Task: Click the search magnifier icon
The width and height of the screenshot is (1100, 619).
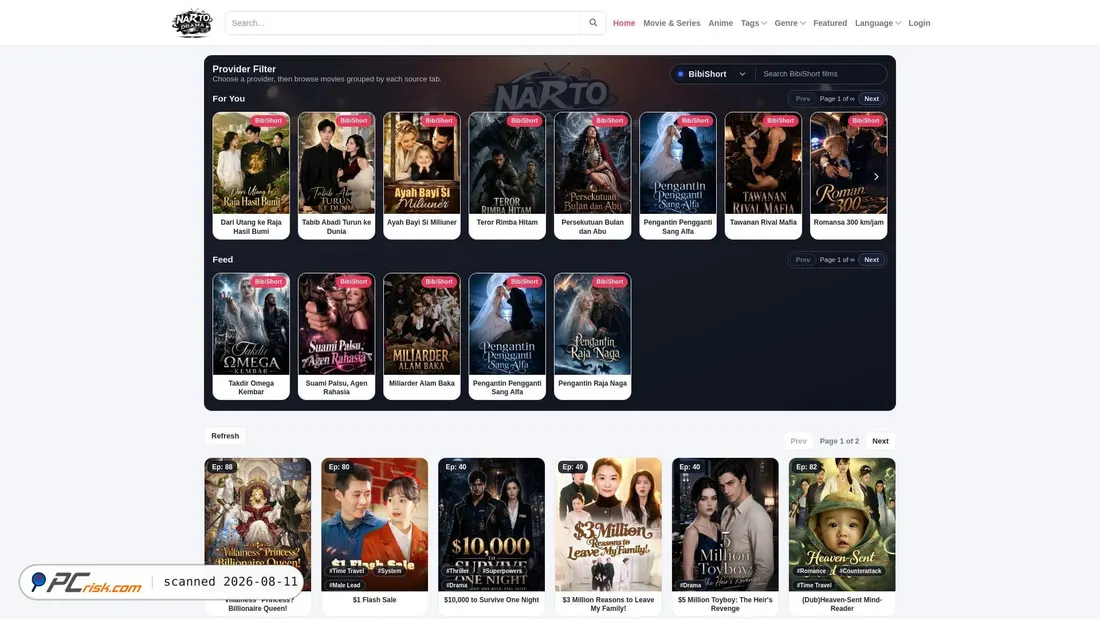Action: point(593,22)
